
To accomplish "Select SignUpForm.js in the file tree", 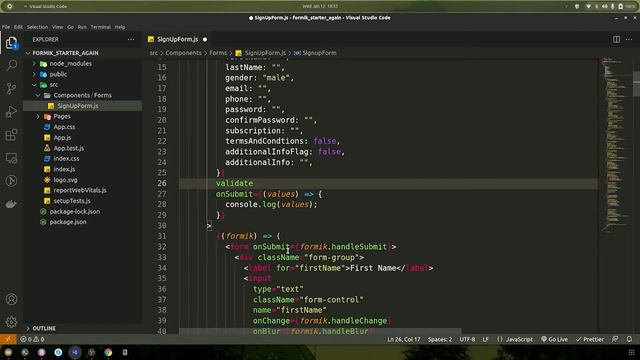I will (83, 106).
